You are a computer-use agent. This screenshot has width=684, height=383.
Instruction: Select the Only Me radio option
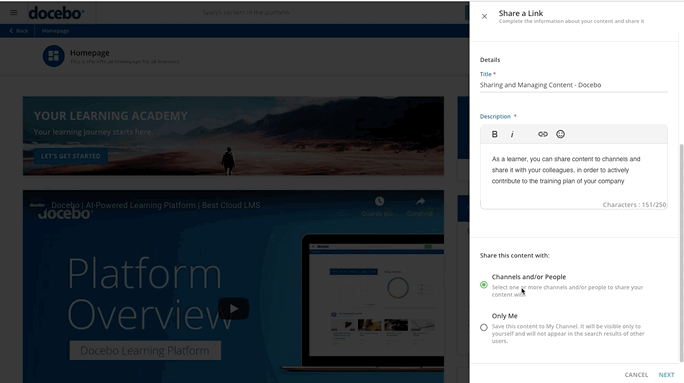coord(484,327)
